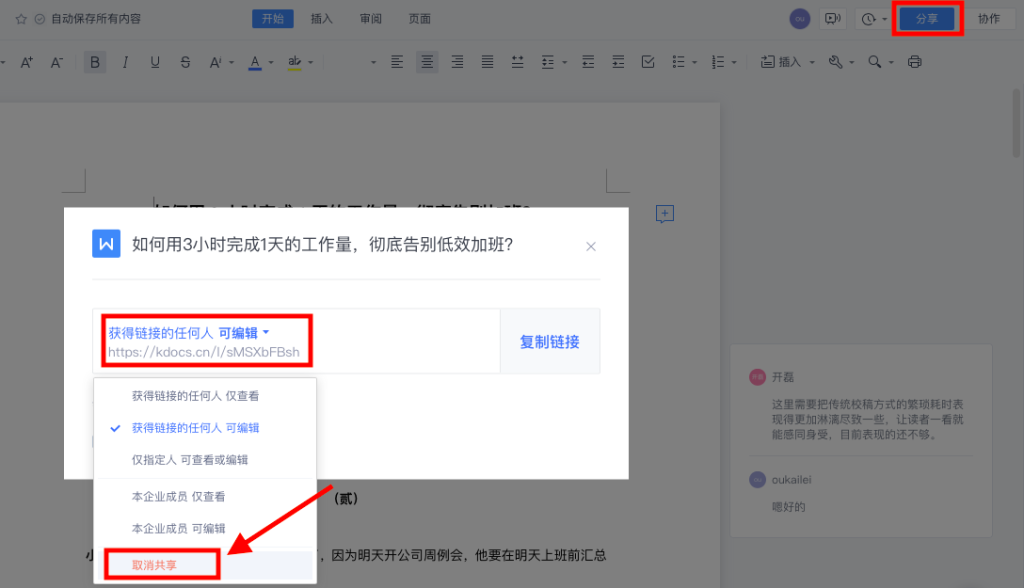Apply strikethrough formatting
The width and height of the screenshot is (1024, 588).
(x=185, y=61)
